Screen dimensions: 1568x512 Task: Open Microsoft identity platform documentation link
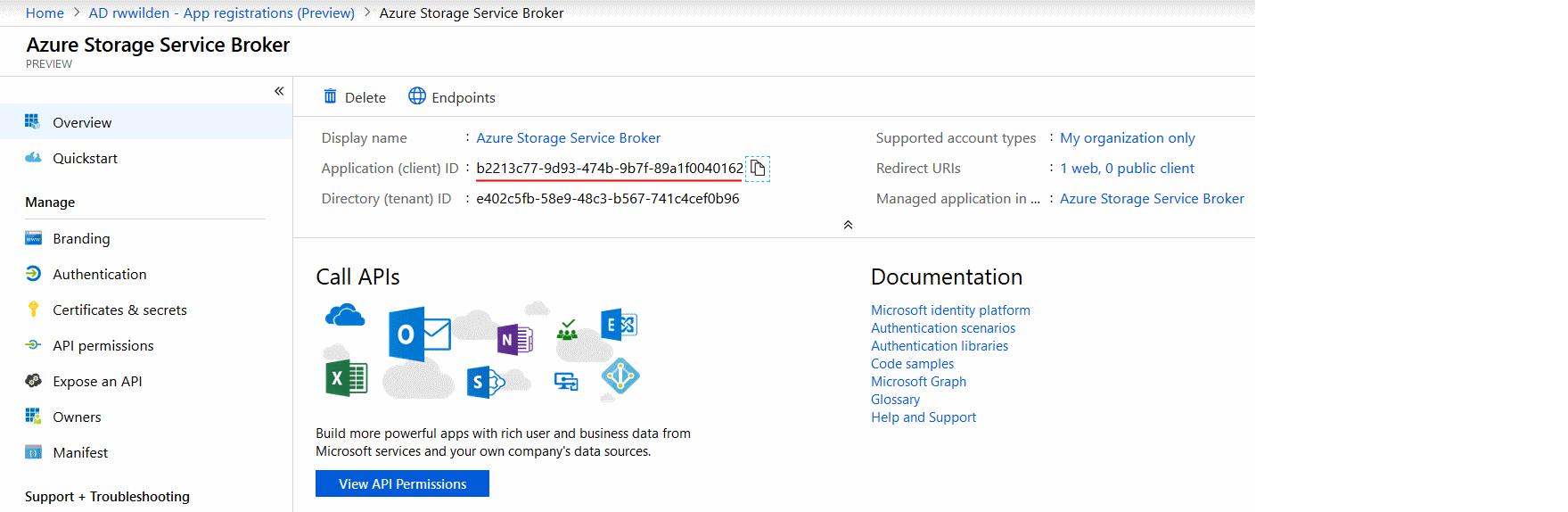click(x=950, y=310)
